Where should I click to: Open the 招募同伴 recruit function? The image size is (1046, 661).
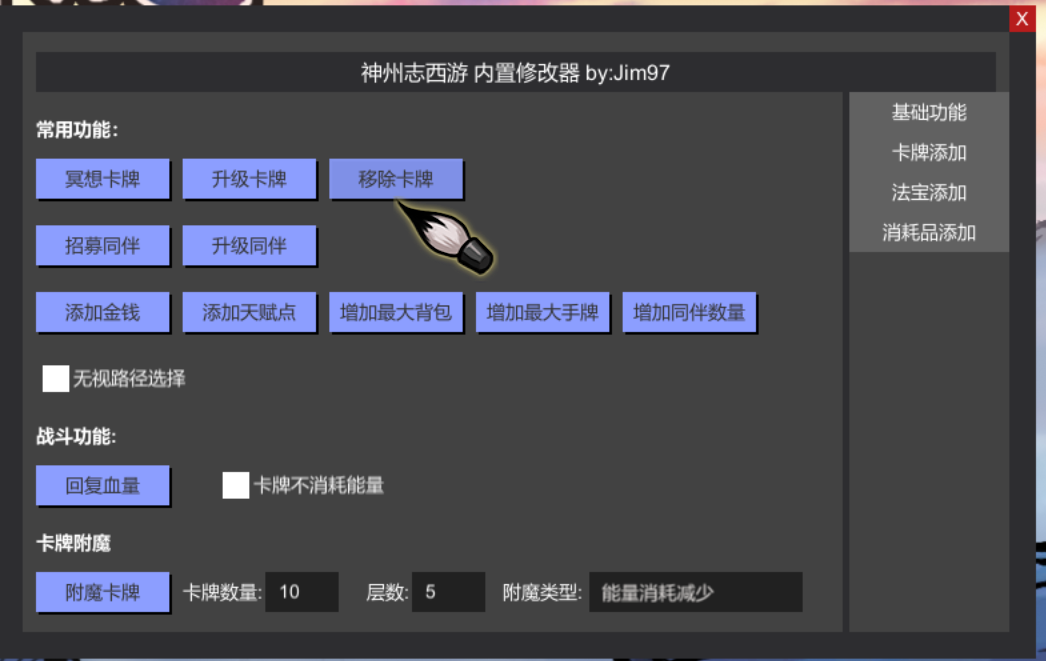coord(103,245)
